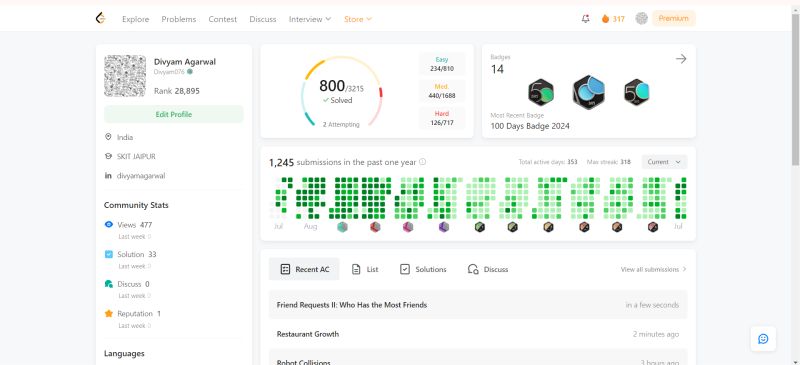Click the LeetCode logo icon
Screen dimensions: 800x365
pos(101,18)
